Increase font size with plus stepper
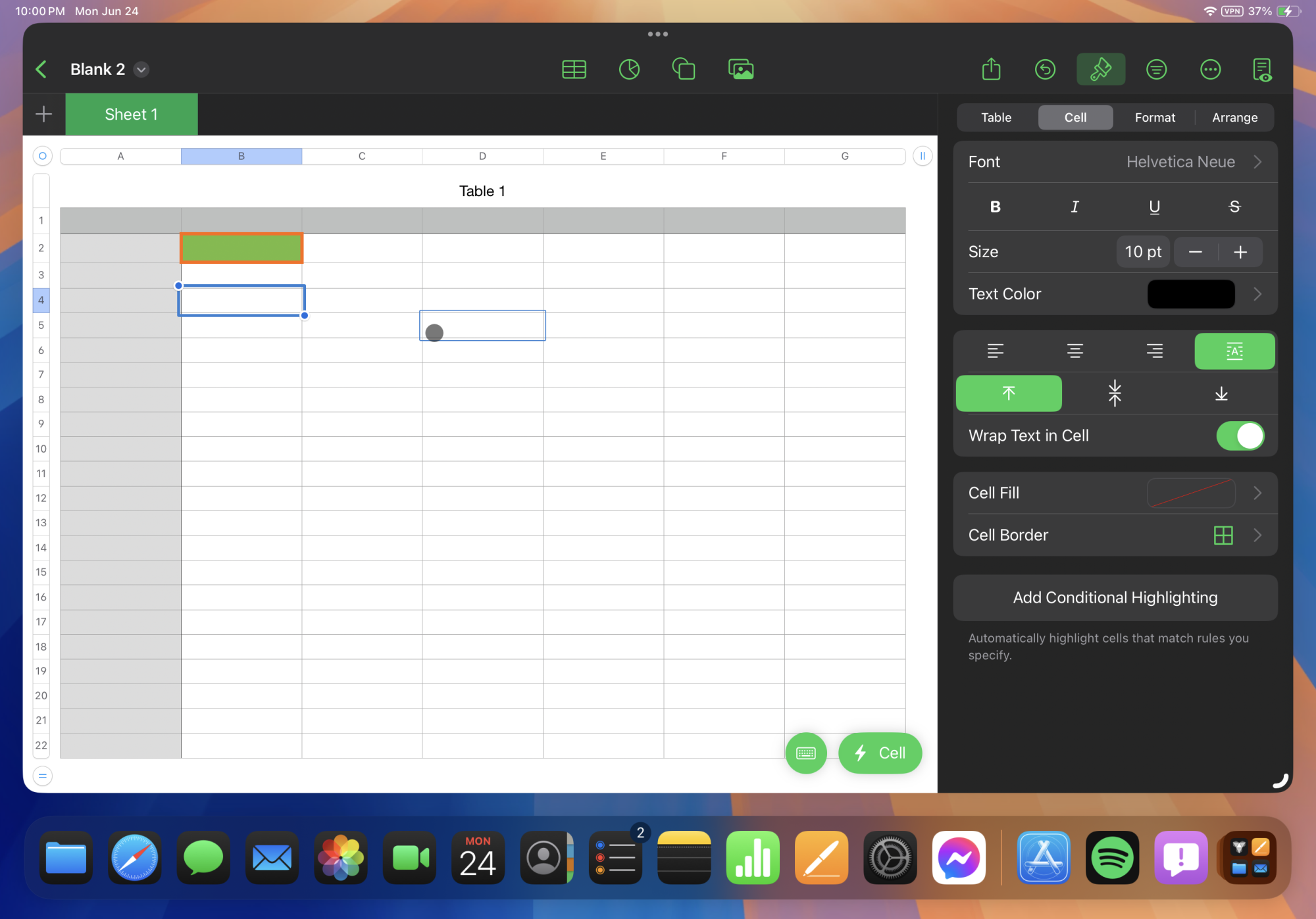Viewport: 1316px width, 919px height. tap(1240, 252)
